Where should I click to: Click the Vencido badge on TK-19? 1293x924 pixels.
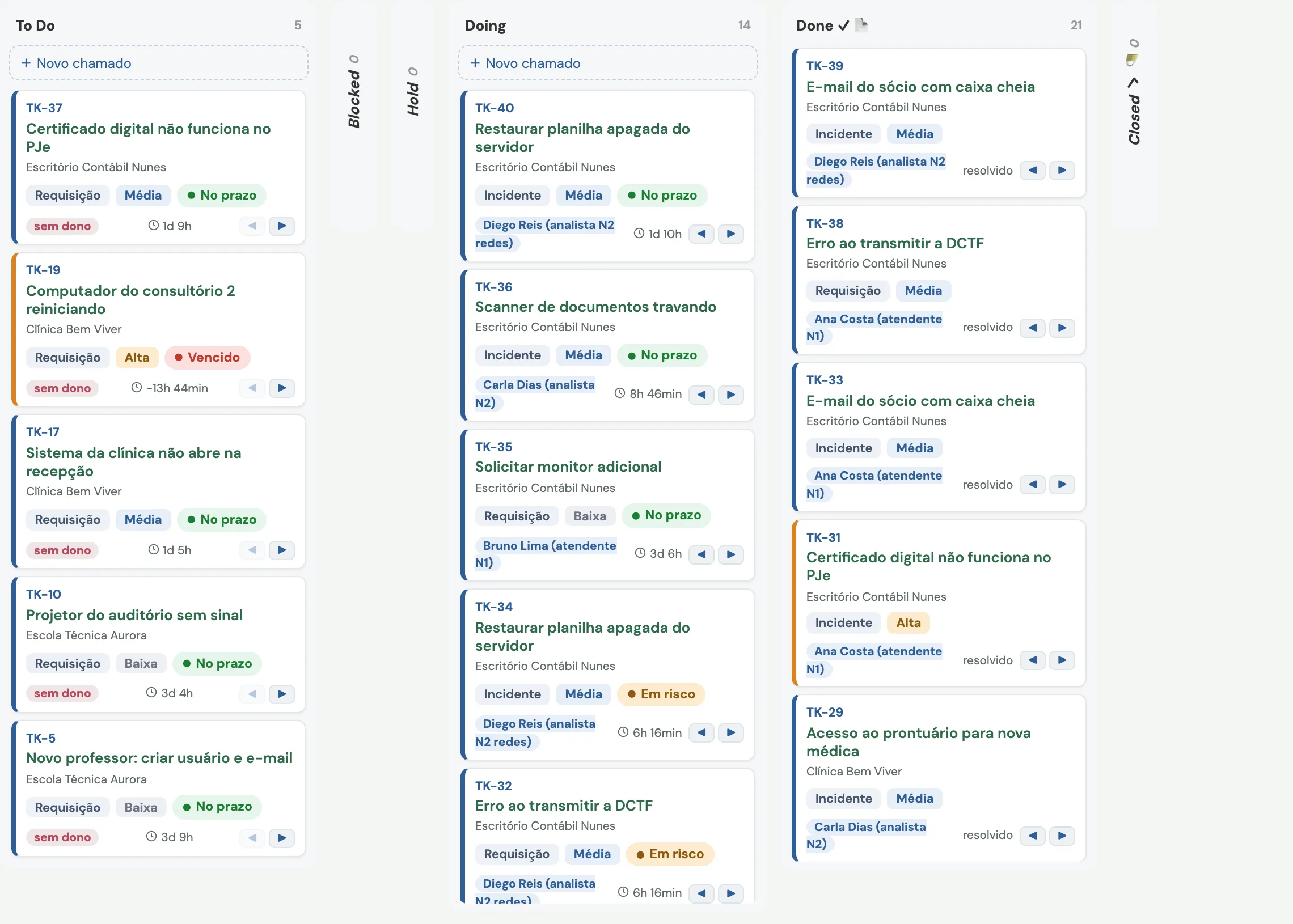[x=208, y=357]
